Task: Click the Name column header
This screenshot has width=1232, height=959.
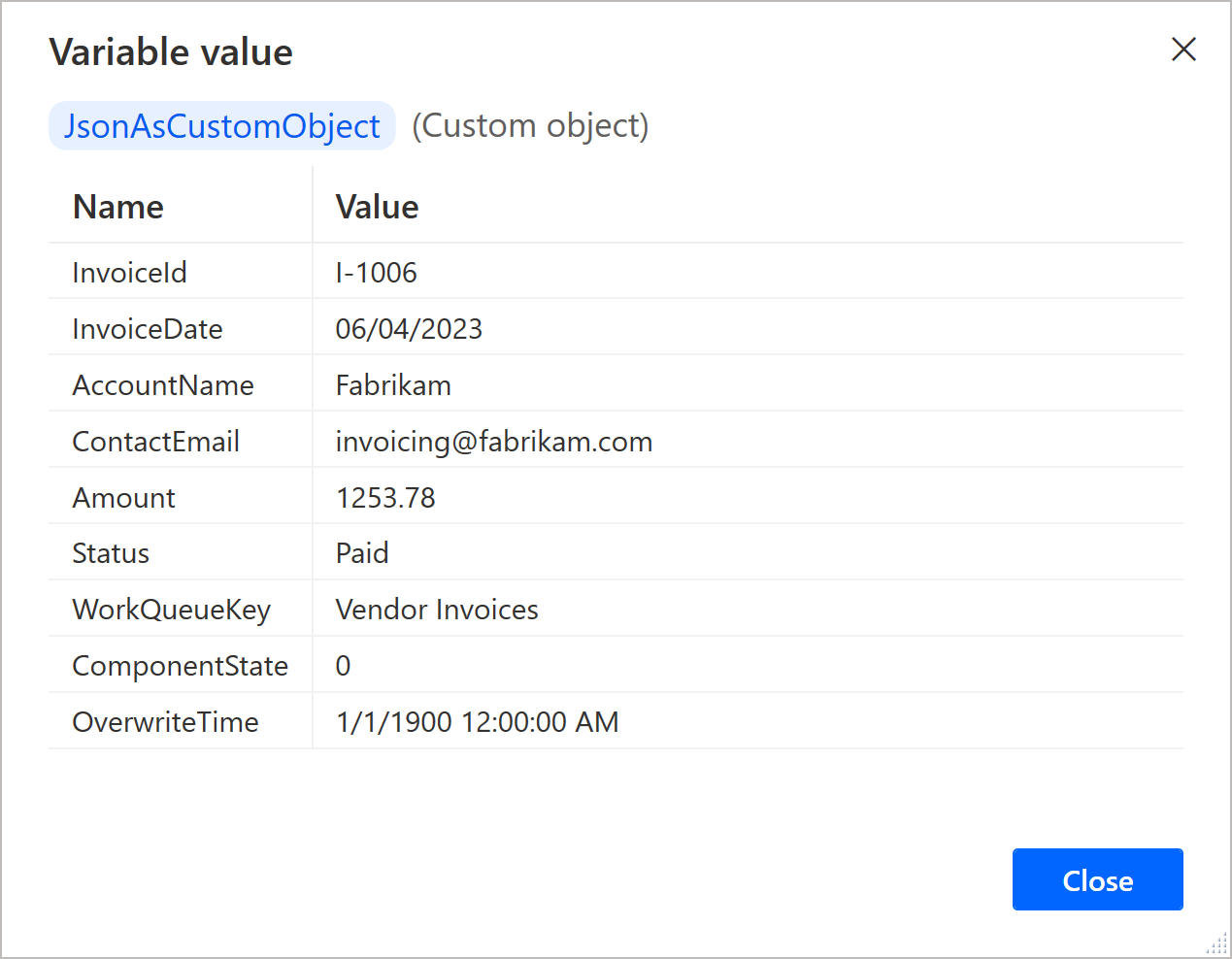Action: point(118,207)
